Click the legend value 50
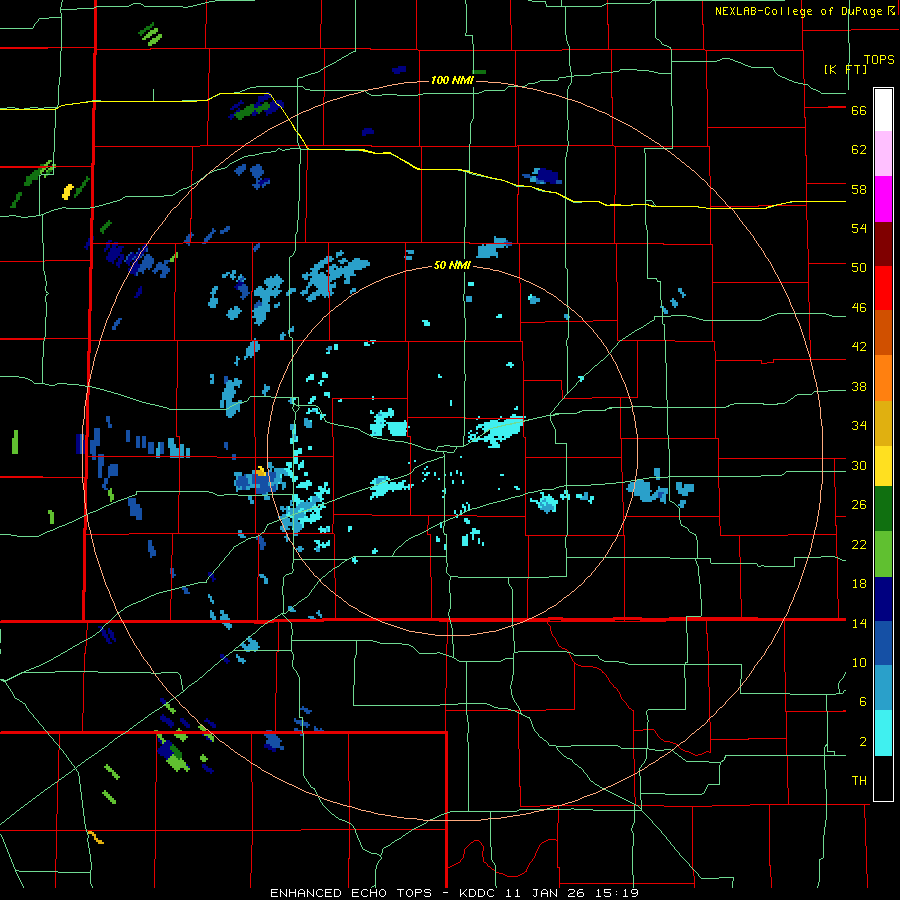The height and width of the screenshot is (900, 900). [x=859, y=268]
